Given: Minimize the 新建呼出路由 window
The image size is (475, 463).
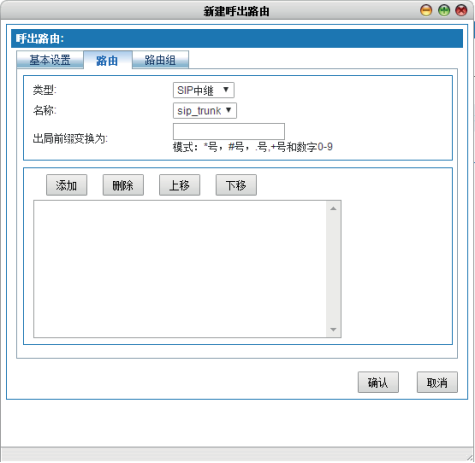Looking at the screenshot, I should 426,10.
